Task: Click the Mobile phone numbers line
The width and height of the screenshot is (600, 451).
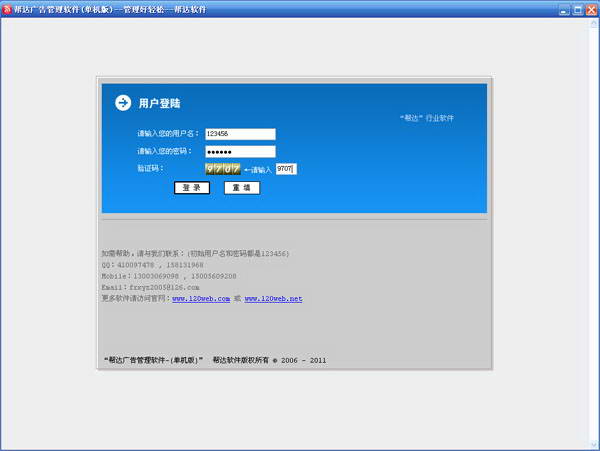Action: coord(169,276)
